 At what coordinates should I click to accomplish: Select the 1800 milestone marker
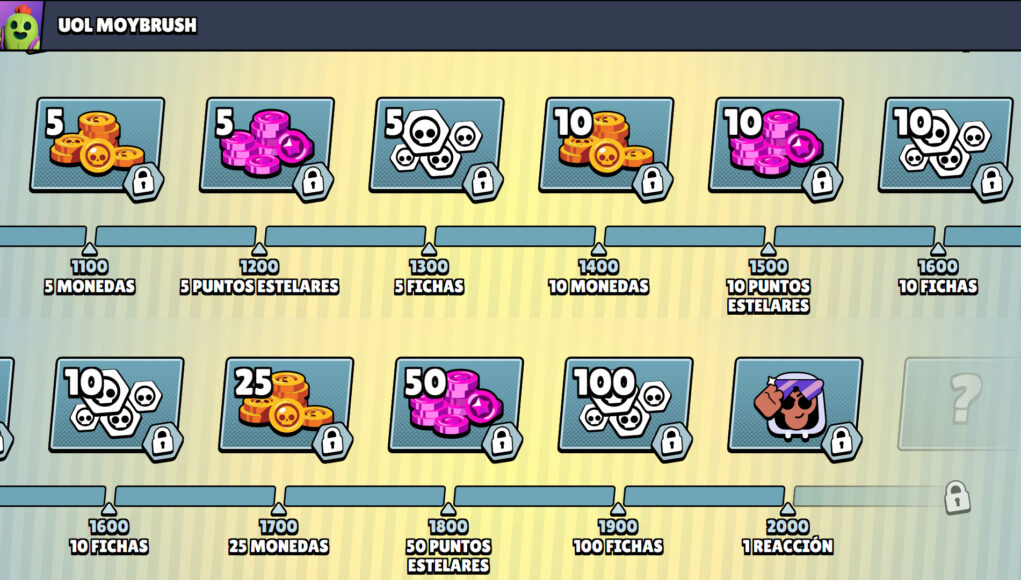449,509
